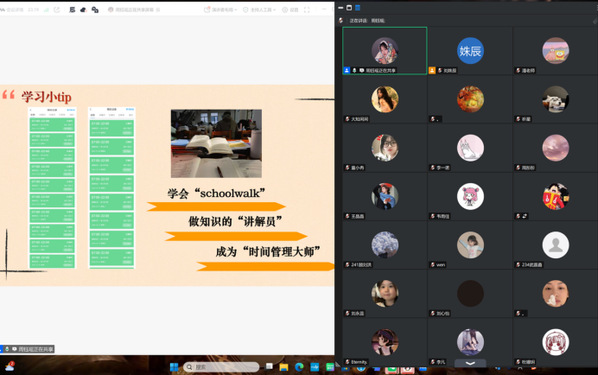Image resolution: width=598 pixels, height=375 pixels.
Task: Expand the participant list down chevron
Action: pyautogui.click(x=470, y=363)
